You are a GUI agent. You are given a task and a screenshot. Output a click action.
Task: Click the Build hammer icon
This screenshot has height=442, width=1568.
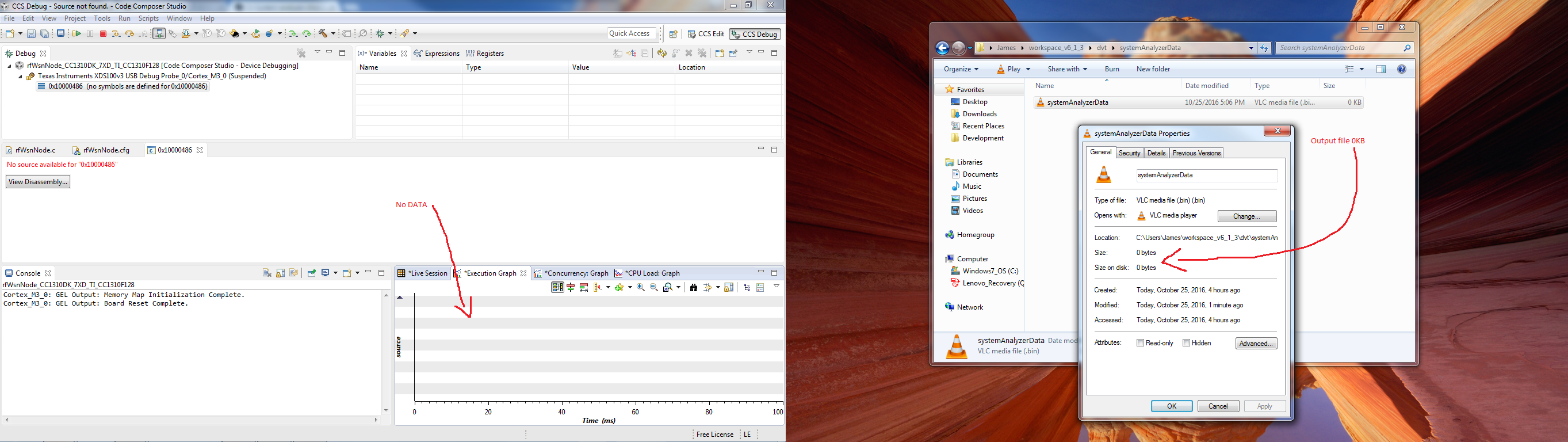[323, 33]
